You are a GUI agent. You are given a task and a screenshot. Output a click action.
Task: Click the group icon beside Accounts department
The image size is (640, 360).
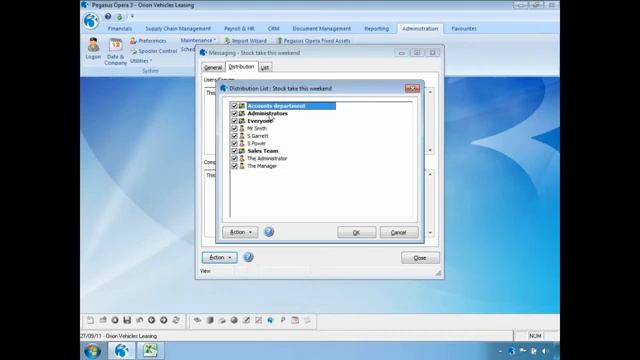(x=242, y=106)
